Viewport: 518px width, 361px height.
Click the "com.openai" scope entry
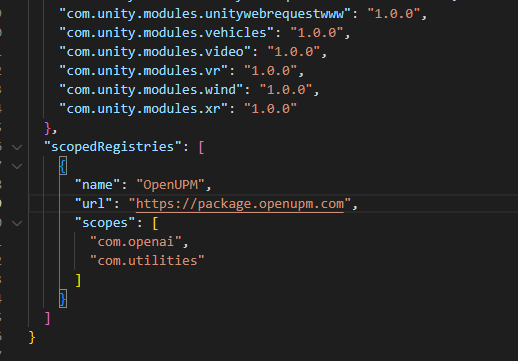(135, 242)
